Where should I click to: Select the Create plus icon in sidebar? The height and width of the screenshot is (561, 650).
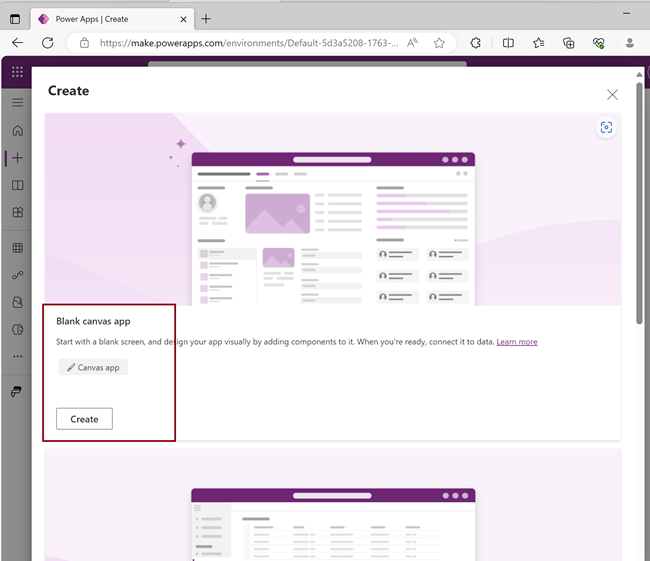tap(17, 158)
